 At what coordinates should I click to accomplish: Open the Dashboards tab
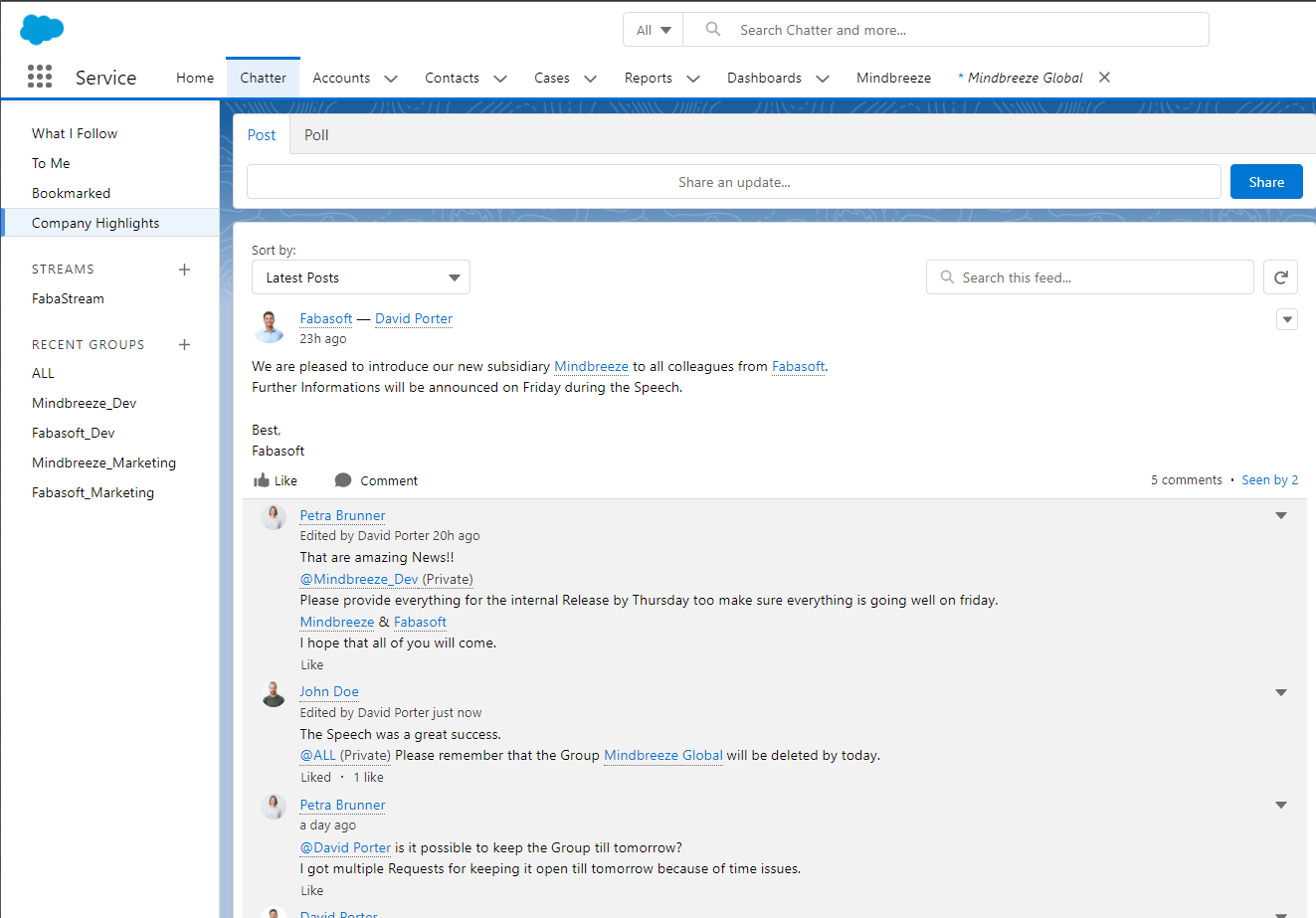coord(764,78)
